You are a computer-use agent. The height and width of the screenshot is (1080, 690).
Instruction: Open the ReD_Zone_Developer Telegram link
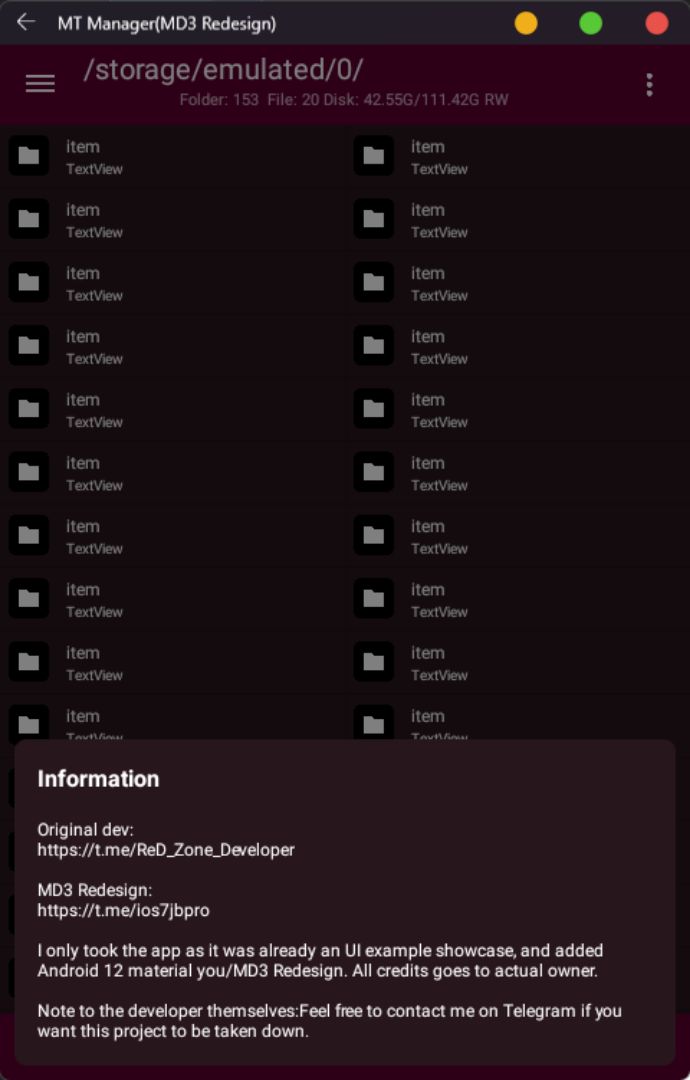pos(166,850)
